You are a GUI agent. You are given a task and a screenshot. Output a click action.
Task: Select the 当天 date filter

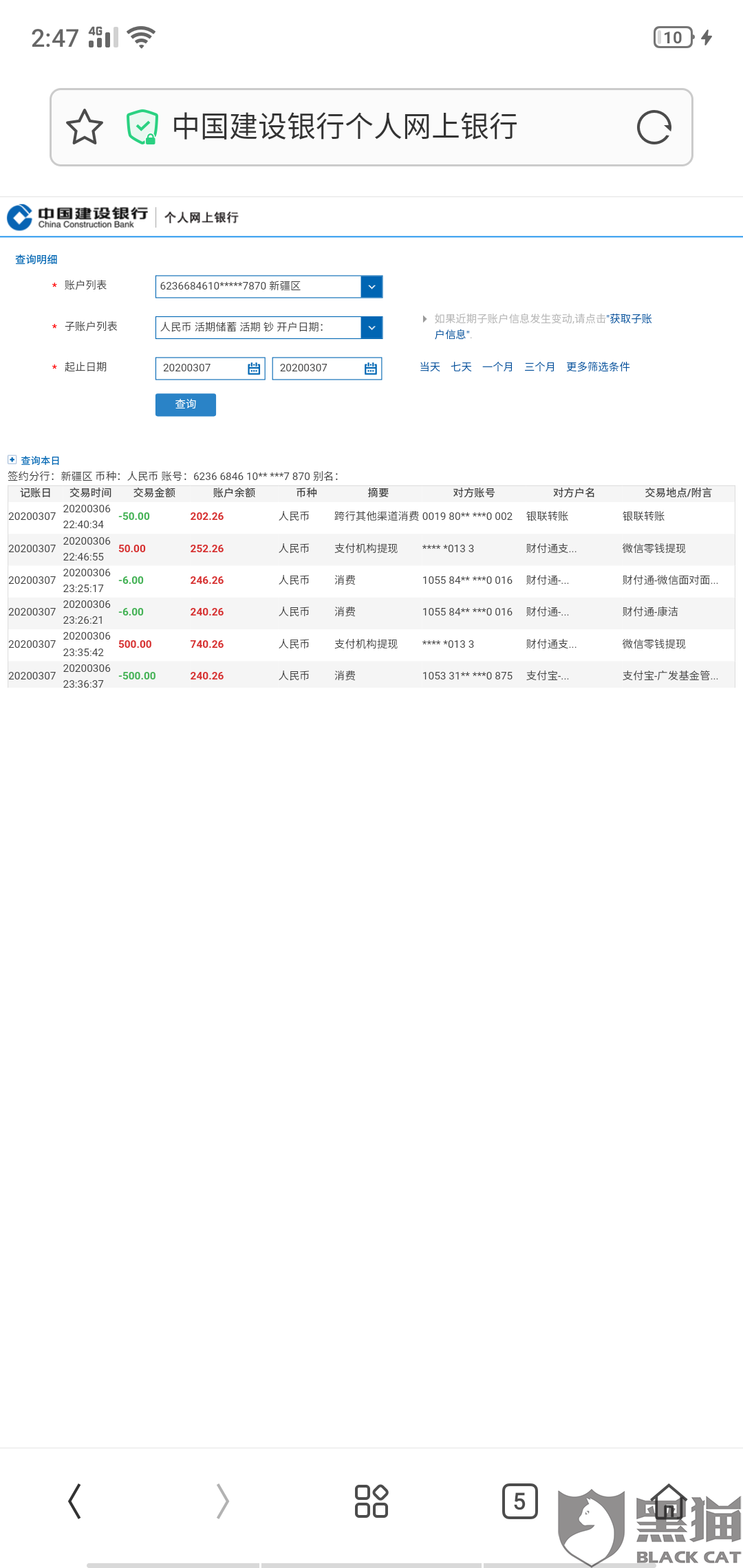point(430,367)
